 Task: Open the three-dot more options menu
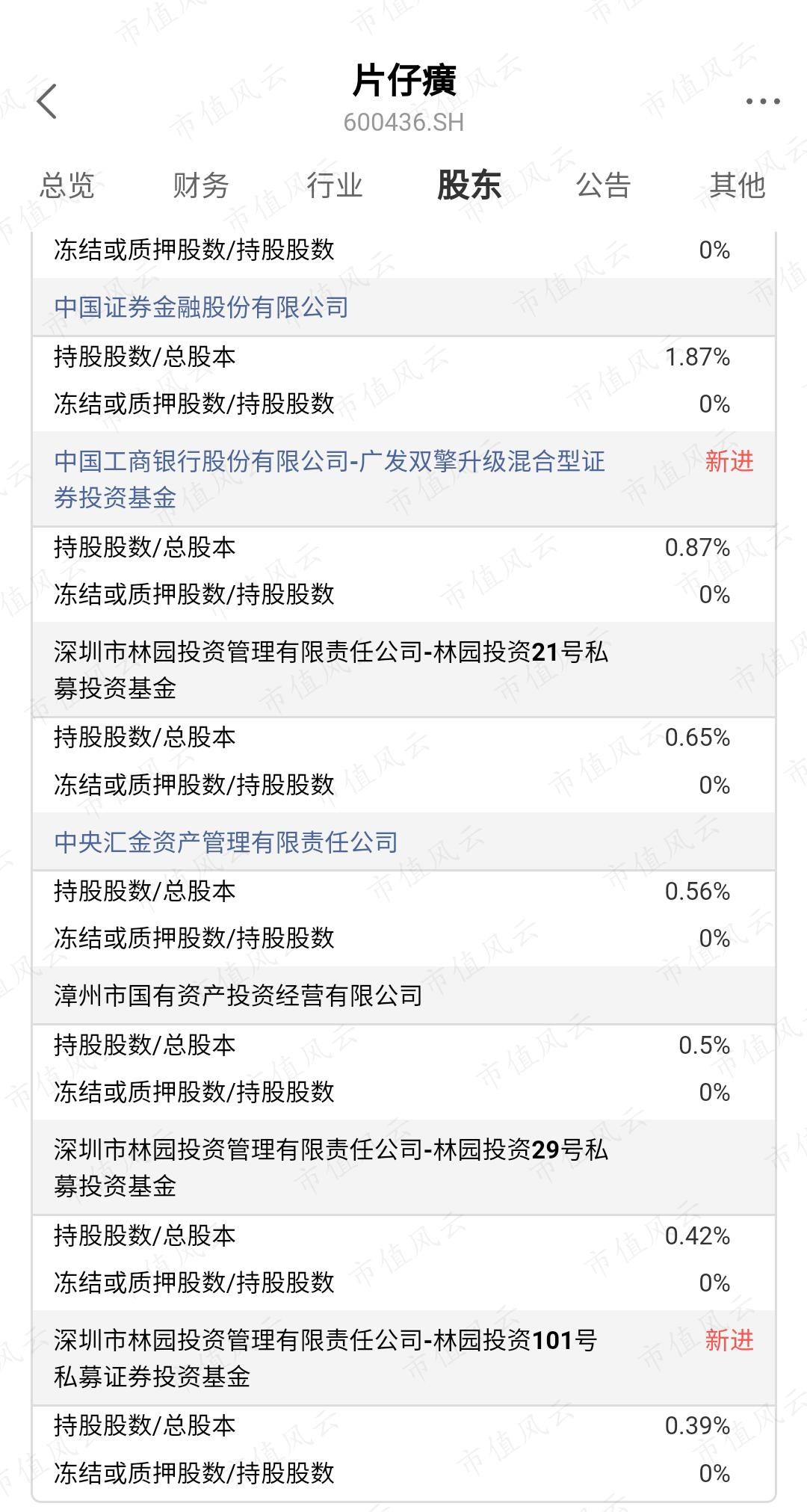click(763, 102)
